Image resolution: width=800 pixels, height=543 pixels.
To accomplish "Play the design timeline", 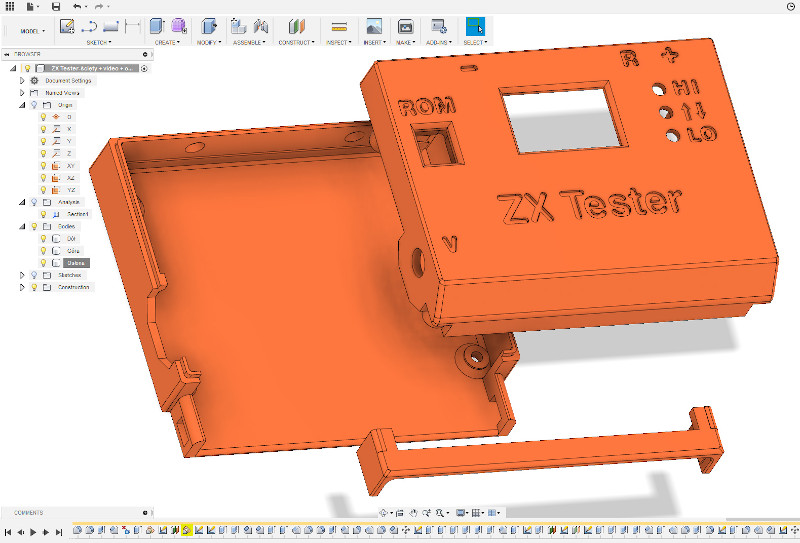I will [x=33, y=532].
